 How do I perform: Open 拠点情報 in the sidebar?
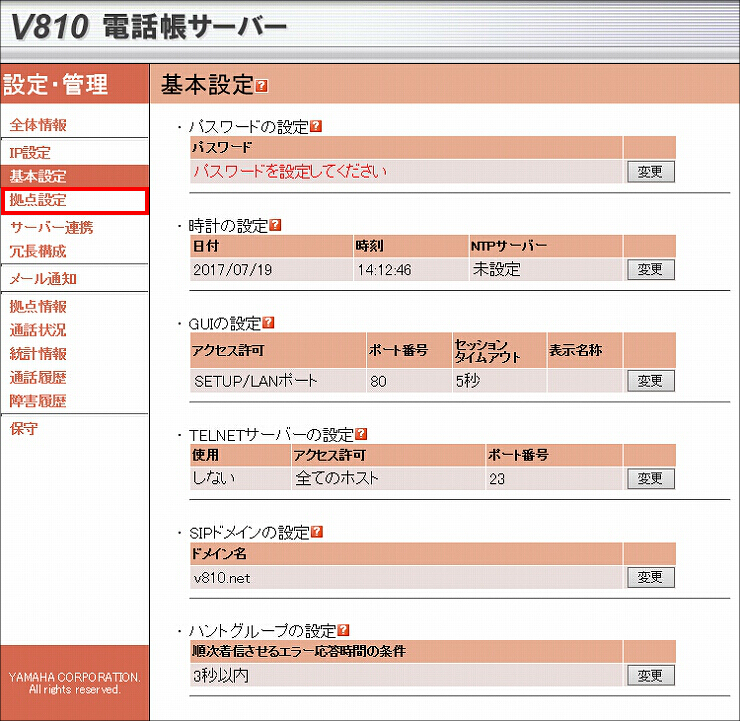tap(38, 307)
